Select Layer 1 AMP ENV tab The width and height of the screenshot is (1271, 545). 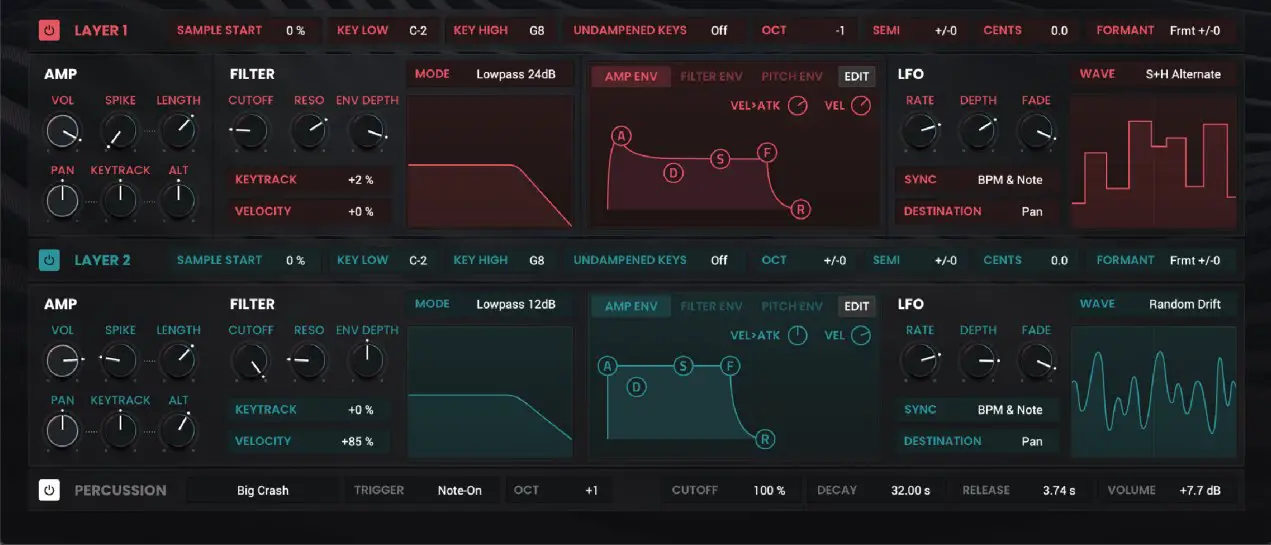[x=631, y=77]
